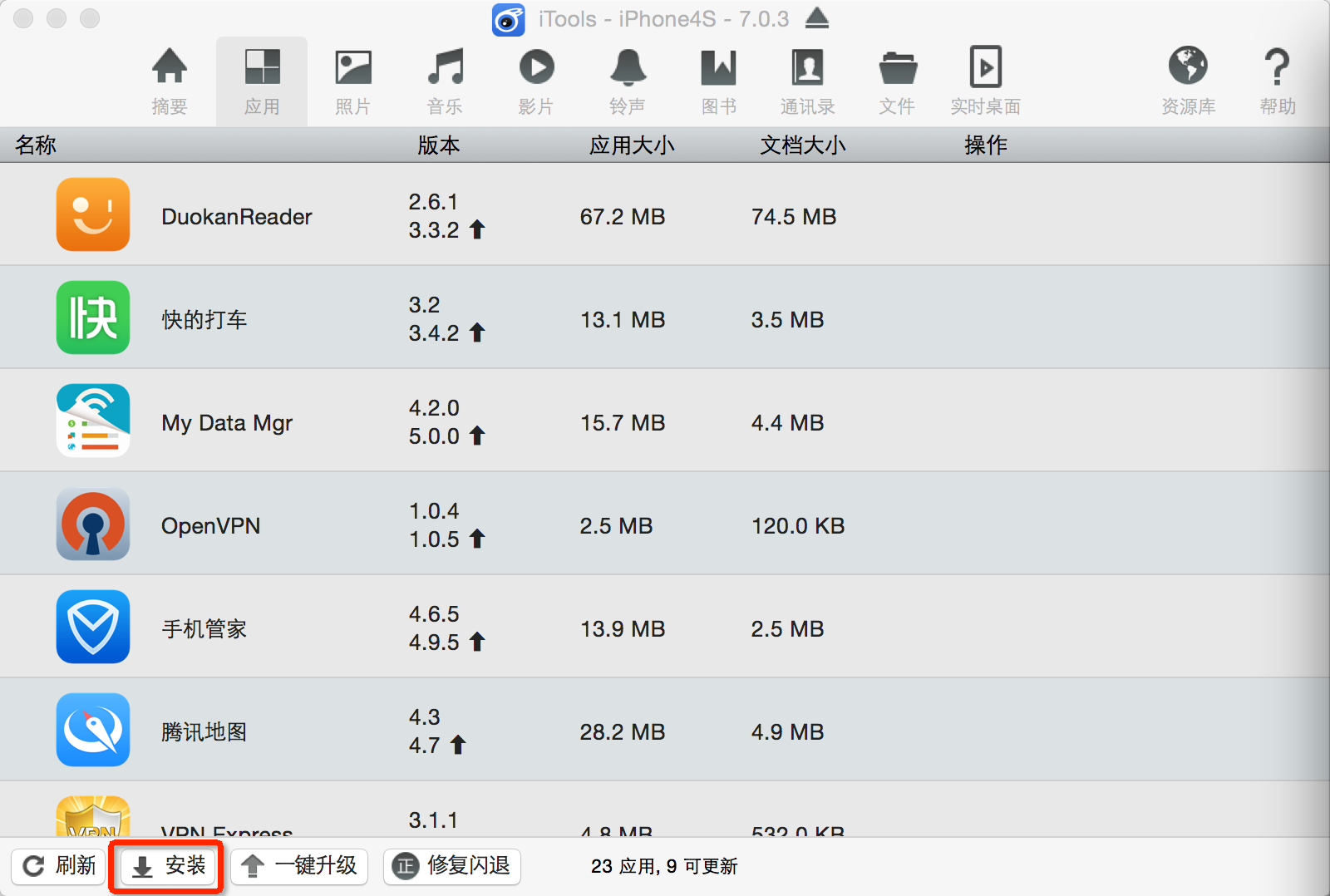Update 腾讯地图 via the 4.7 arrow
1330x896 pixels.
(458, 745)
